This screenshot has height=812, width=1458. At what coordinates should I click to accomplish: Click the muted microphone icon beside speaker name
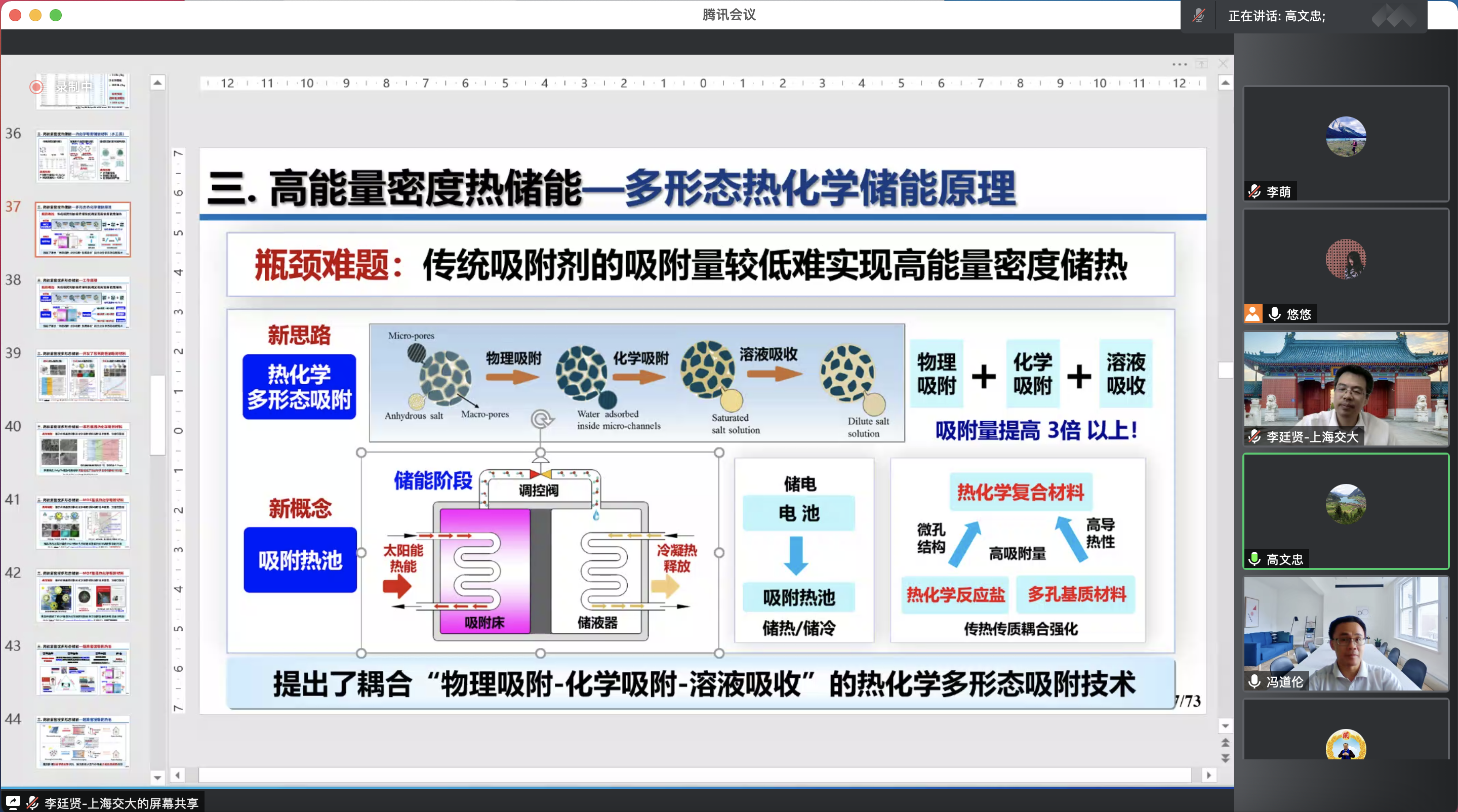[x=1198, y=15]
